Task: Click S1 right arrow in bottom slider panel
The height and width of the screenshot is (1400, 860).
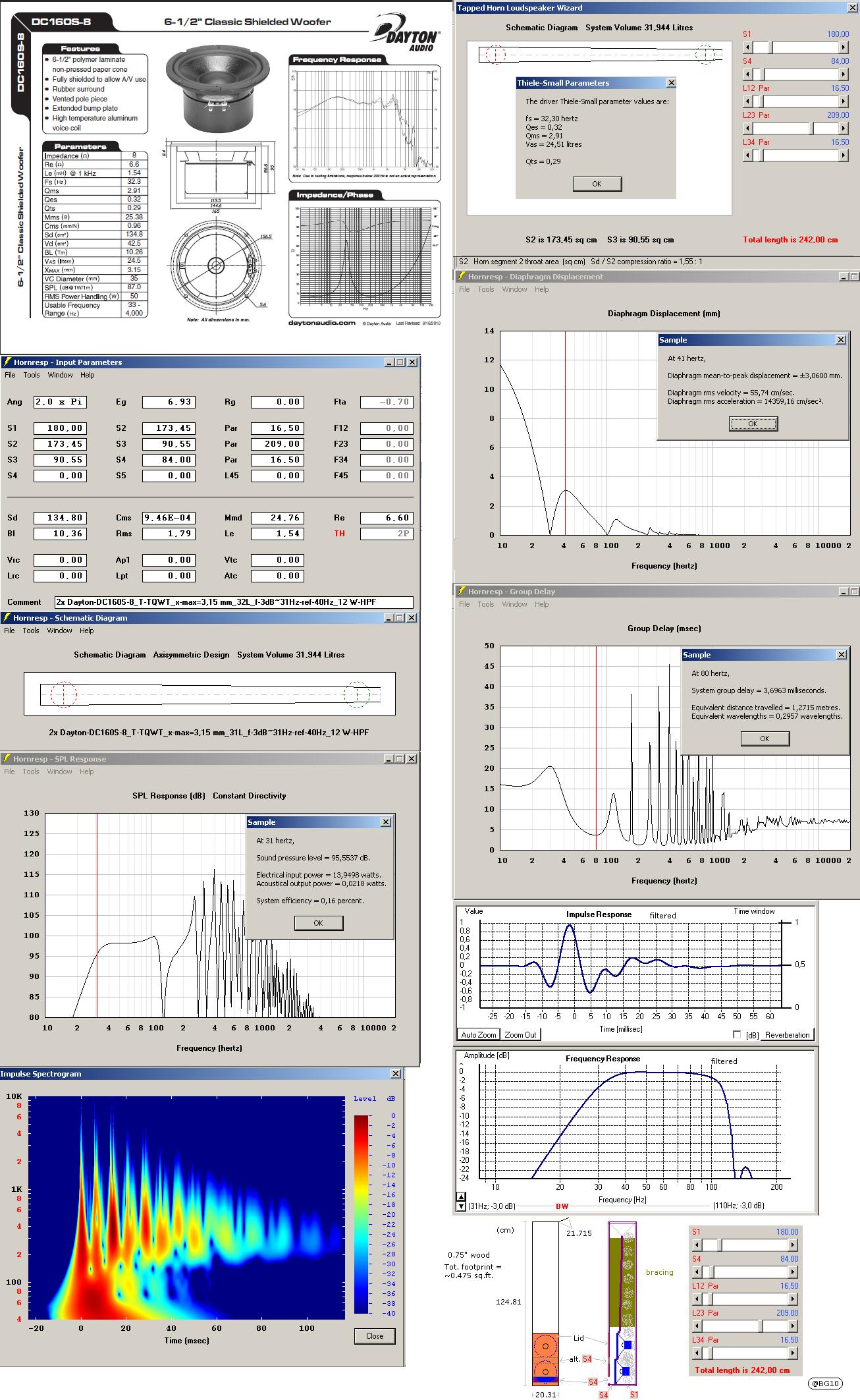Action: coord(793,1245)
